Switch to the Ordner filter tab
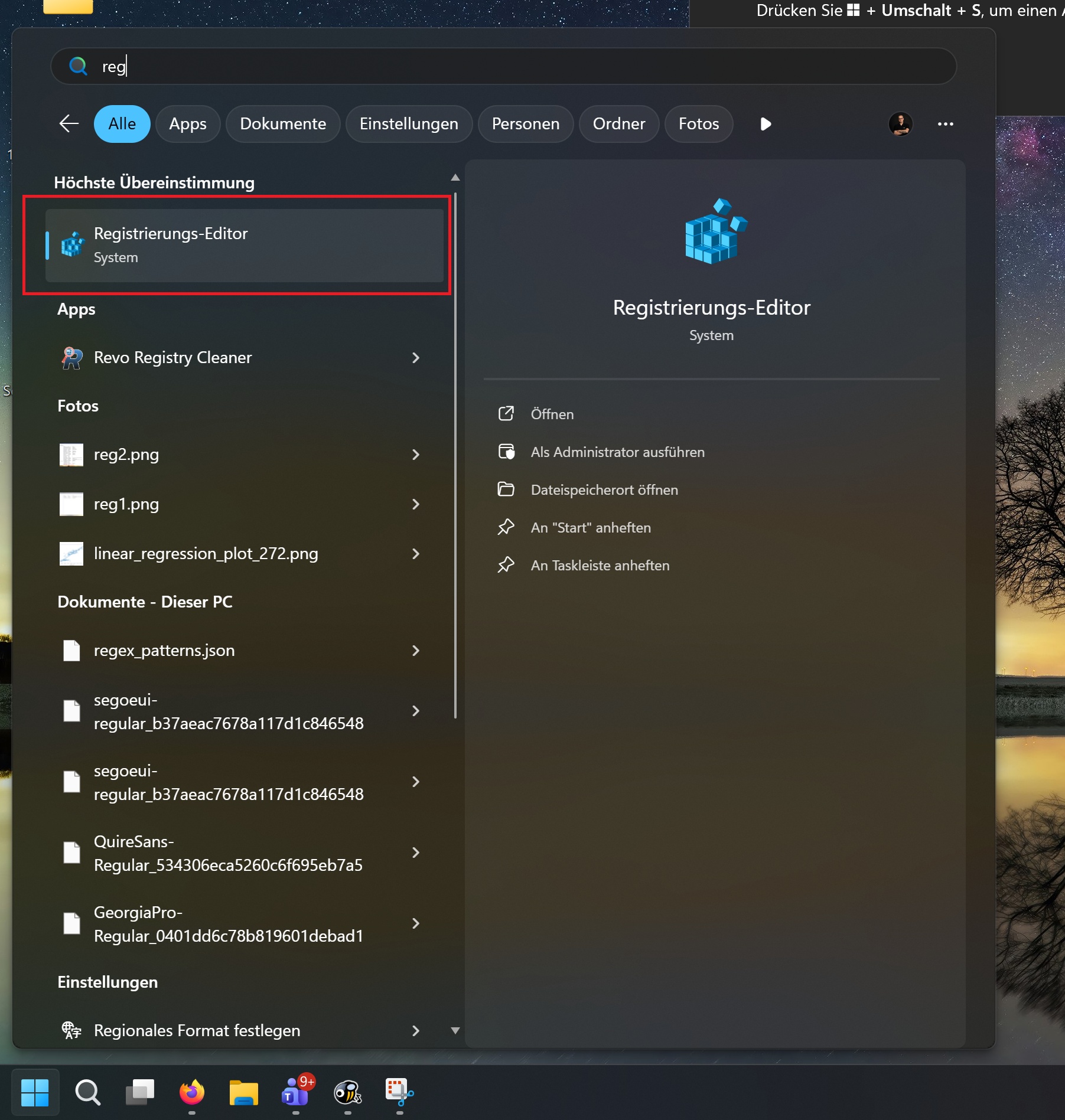Image resolution: width=1065 pixels, height=1120 pixels. click(619, 124)
